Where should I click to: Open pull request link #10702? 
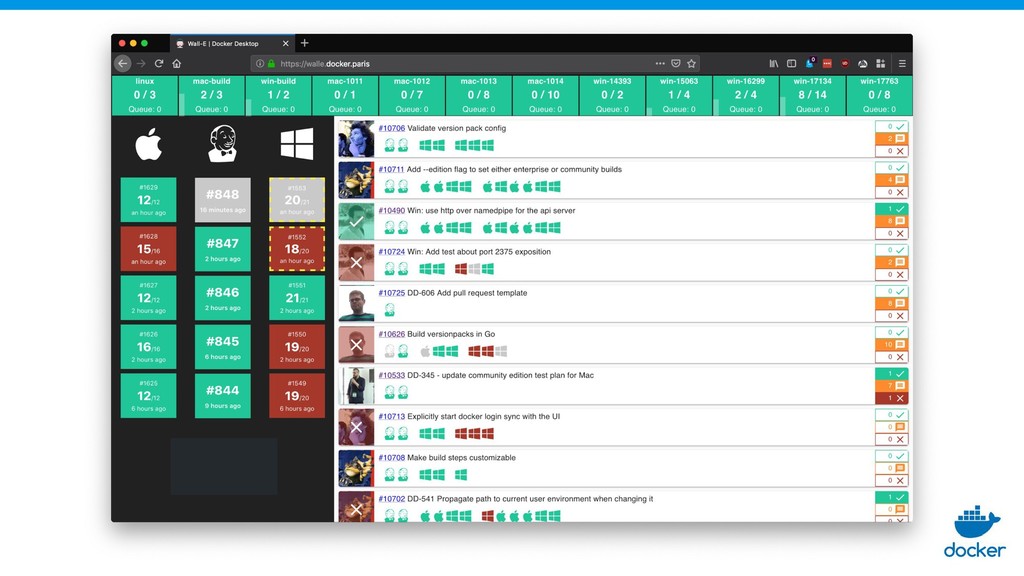click(392, 498)
